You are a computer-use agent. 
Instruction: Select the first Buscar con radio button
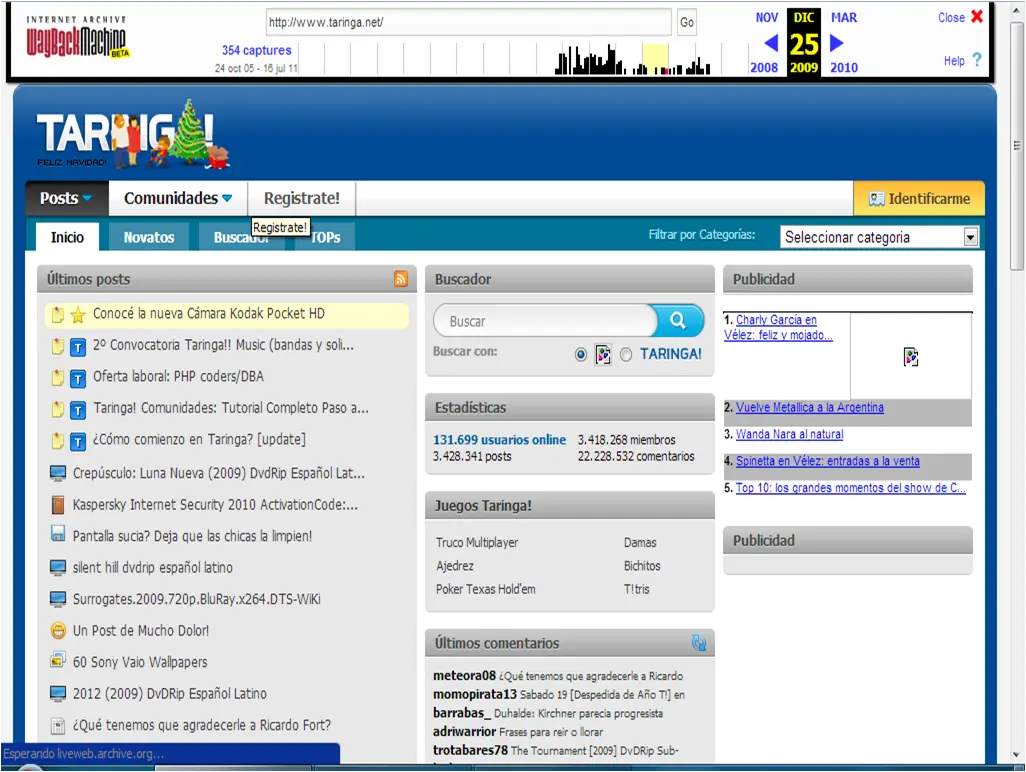click(580, 355)
